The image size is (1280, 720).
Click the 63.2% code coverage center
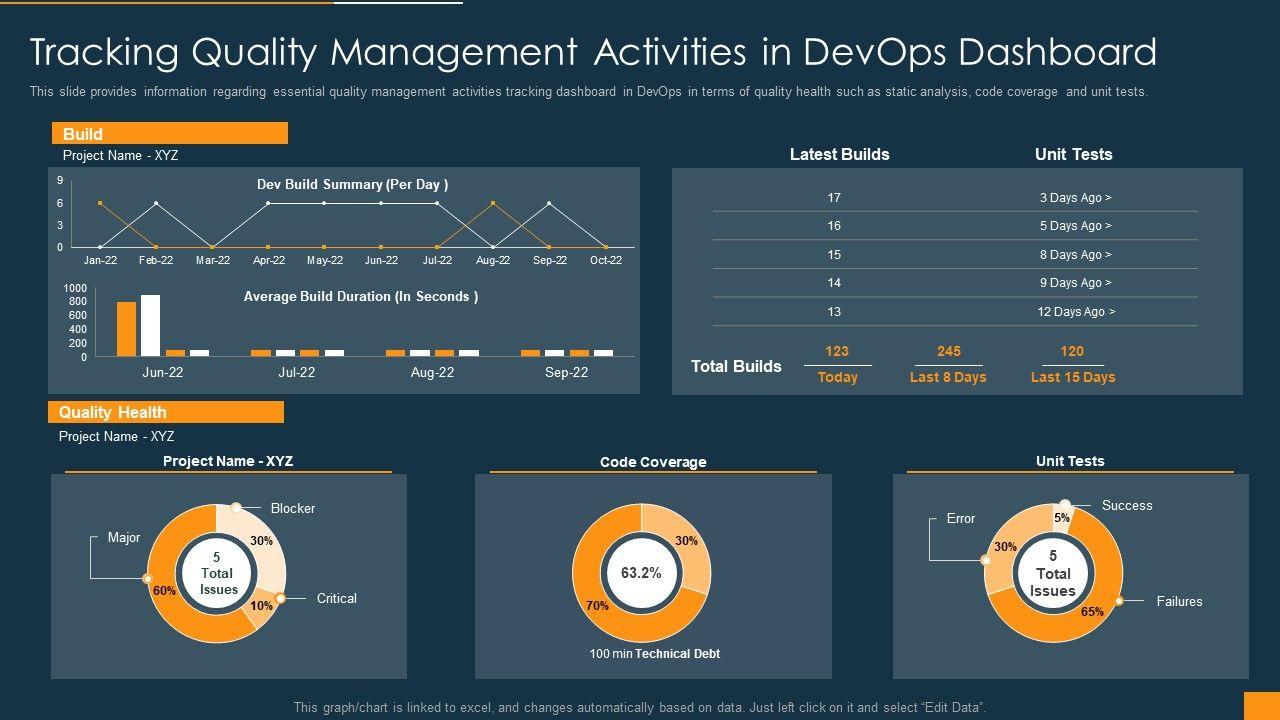pyautogui.click(x=641, y=573)
